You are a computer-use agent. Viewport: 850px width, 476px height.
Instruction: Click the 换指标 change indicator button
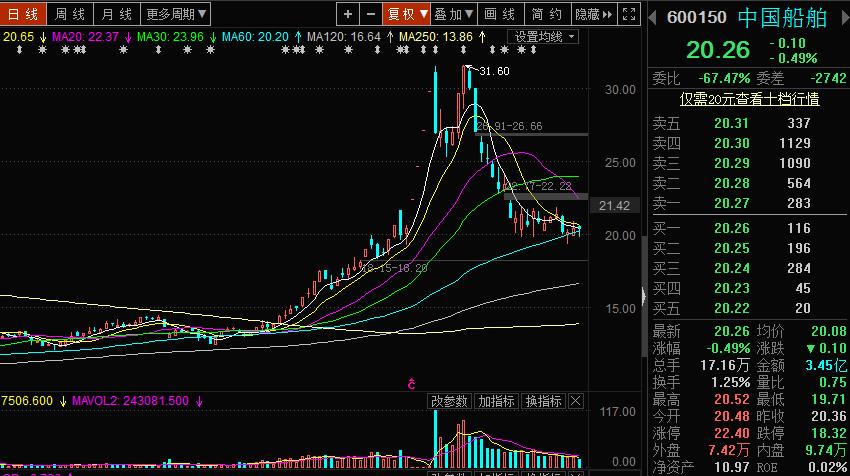[544, 401]
